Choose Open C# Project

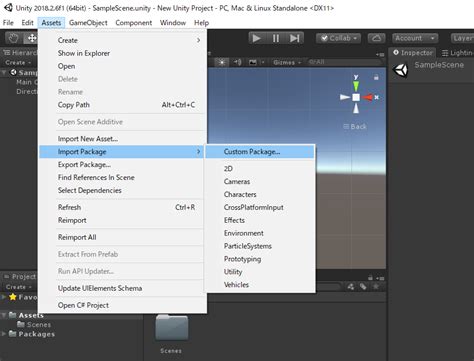point(122,305)
